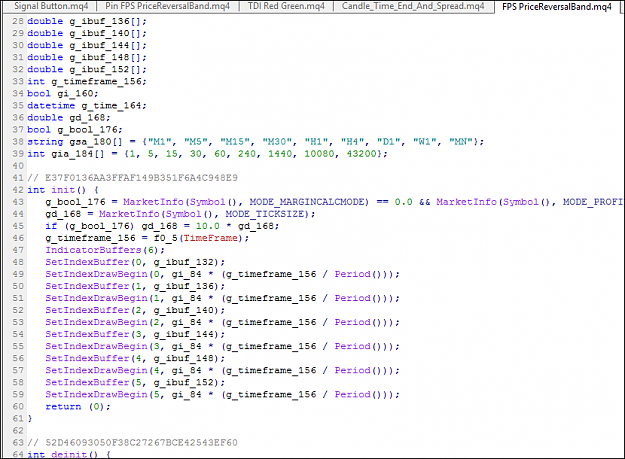Open the Candle_Time_End_And_Spread.mq4 tab
The width and height of the screenshot is (625, 459).
pos(413,6)
